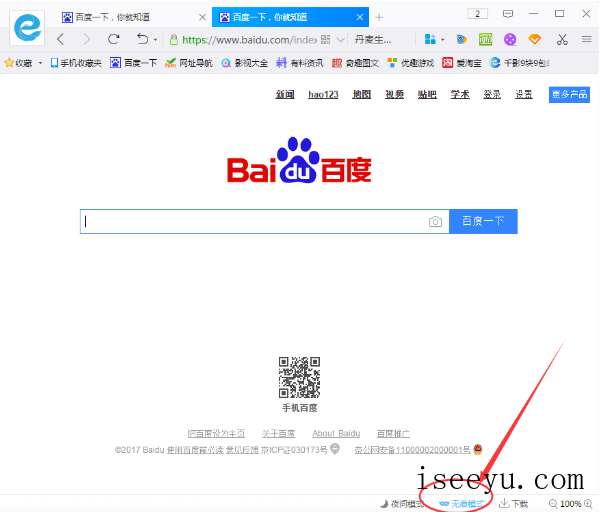602x512 pixels.
Task: Open the 关于百度 footer link
Action: tap(278, 434)
